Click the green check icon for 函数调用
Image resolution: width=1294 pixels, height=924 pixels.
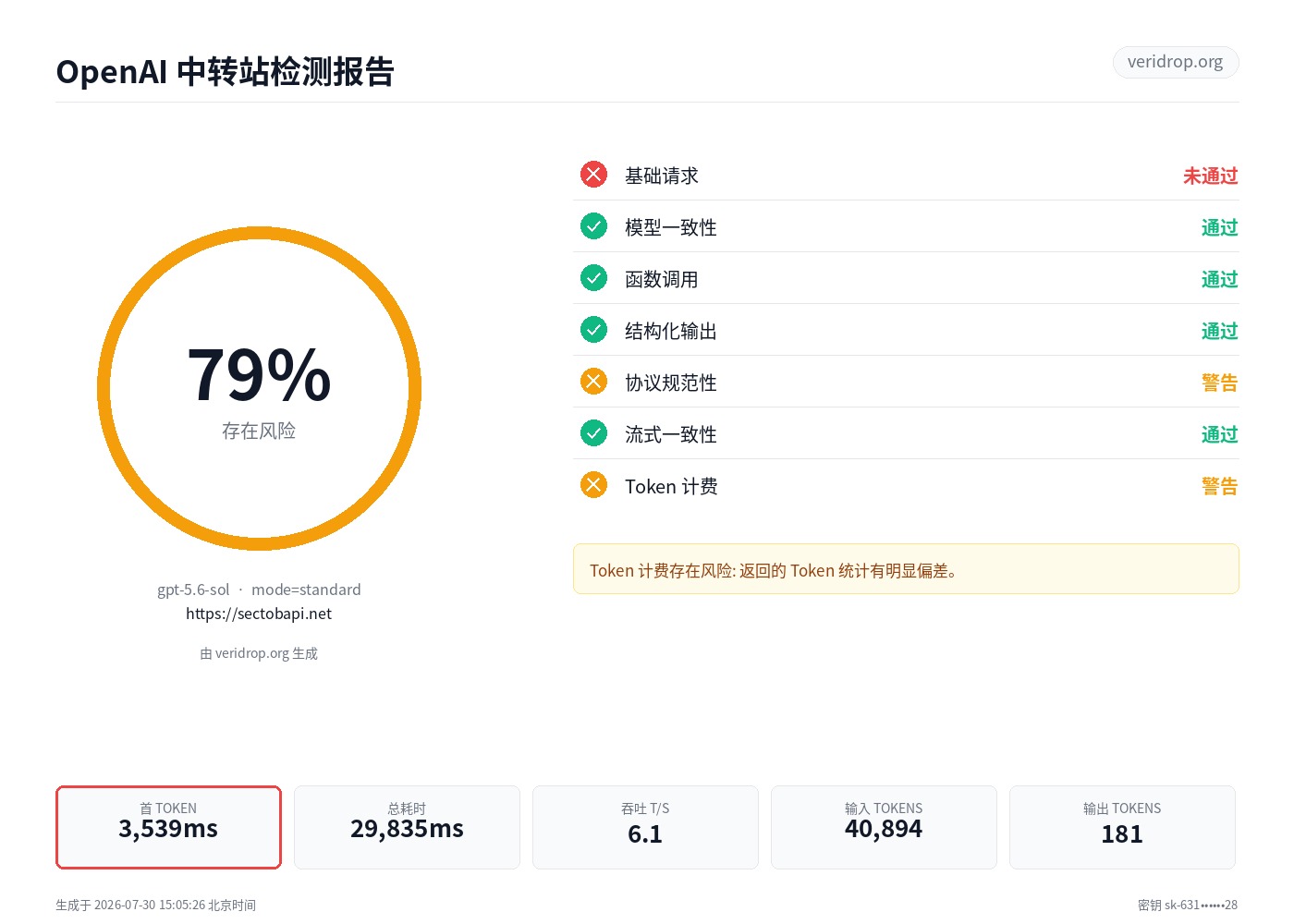pyautogui.click(x=593, y=278)
